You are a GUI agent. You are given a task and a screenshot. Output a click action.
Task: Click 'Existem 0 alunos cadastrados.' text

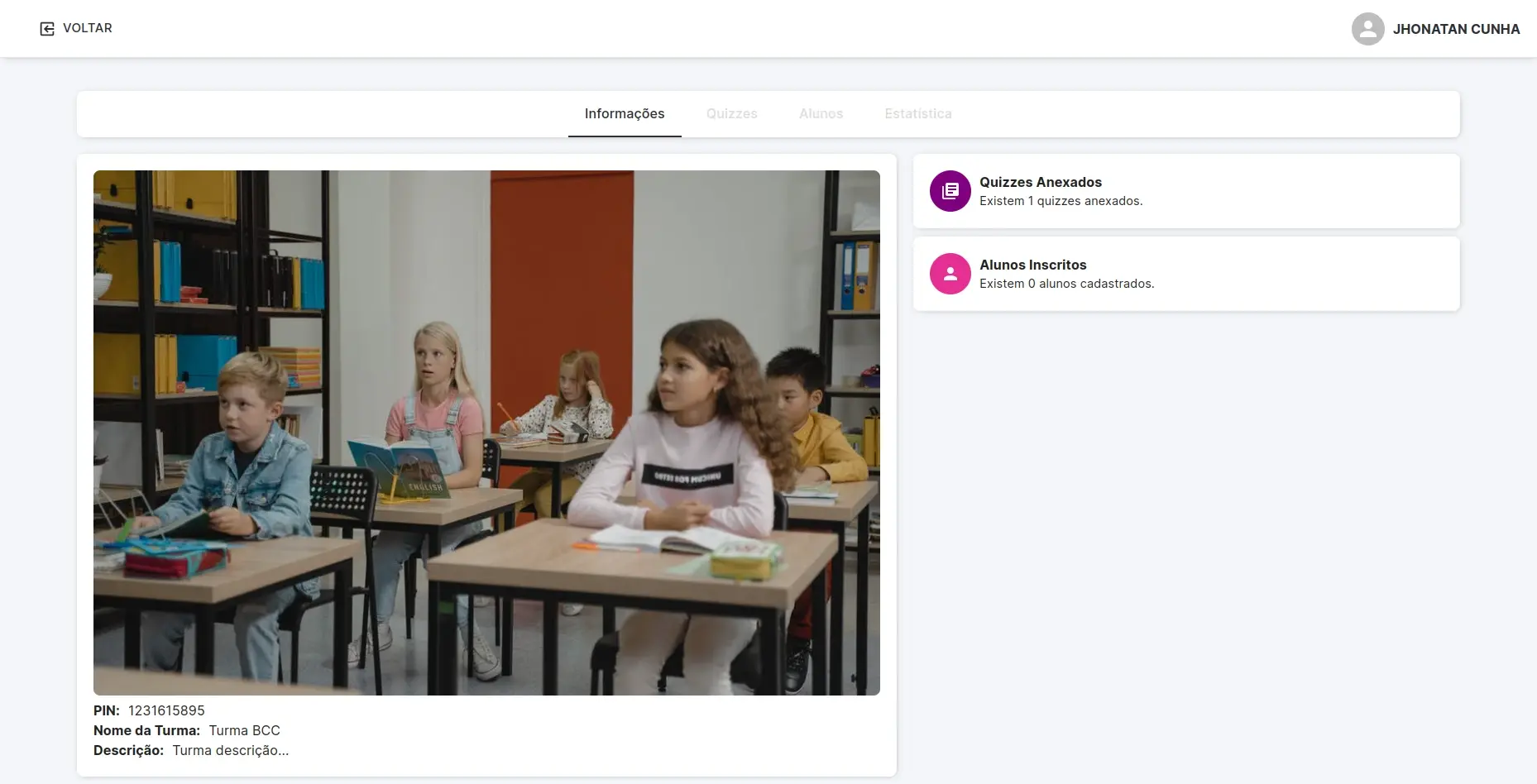[1067, 284]
